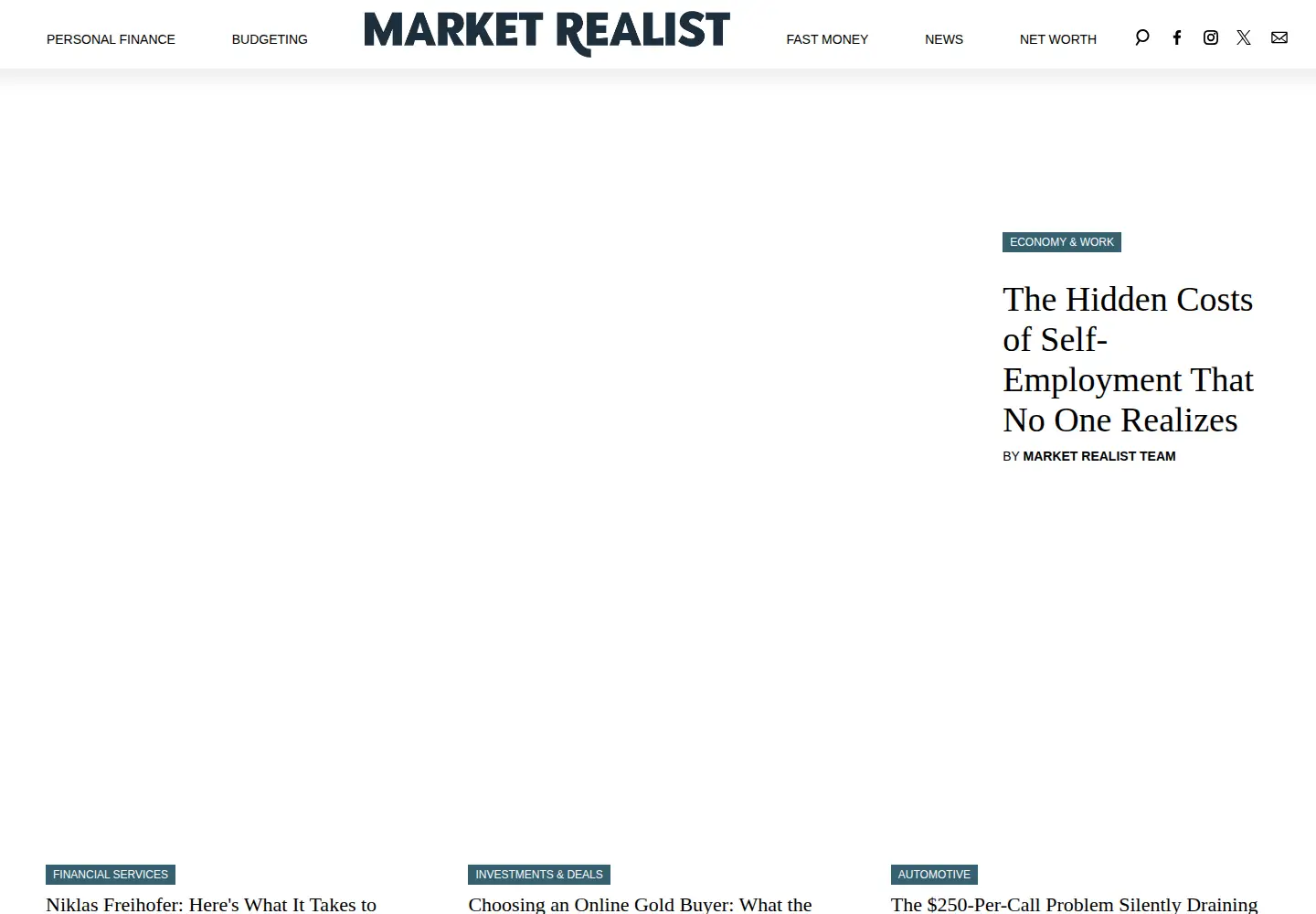Open the search magnifier icon
The width and height of the screenshot is (1316, 914).
tap(1141, 37)
